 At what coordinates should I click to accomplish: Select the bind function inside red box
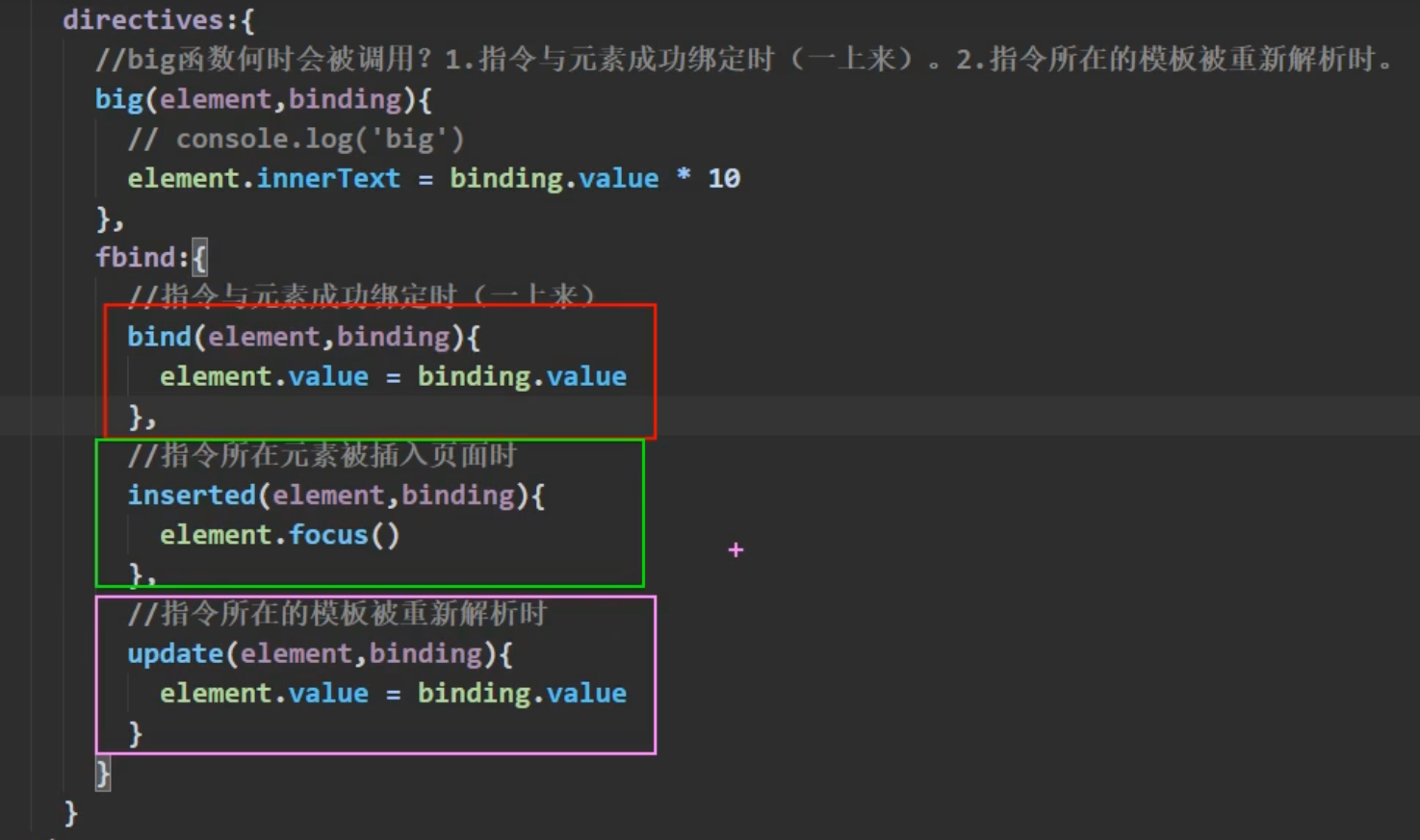pyautogui.click(x=161, y=336)
